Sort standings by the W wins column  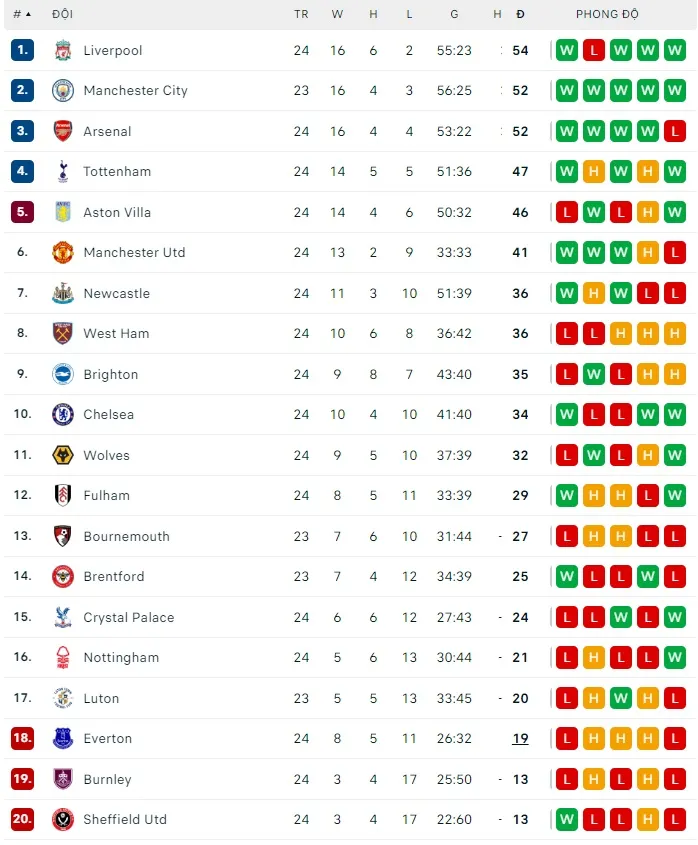(x=337, y=14)
